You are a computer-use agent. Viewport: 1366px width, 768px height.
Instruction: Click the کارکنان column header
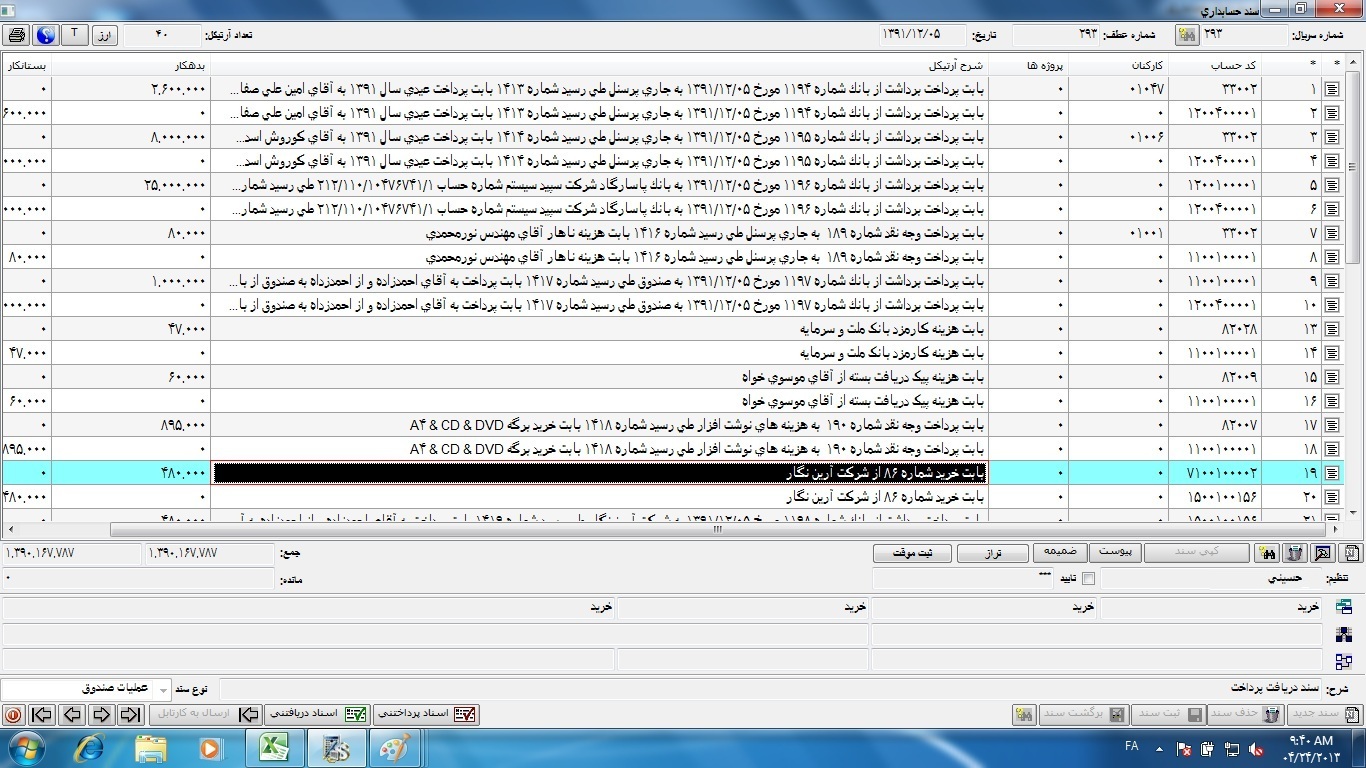point(1116,65)
